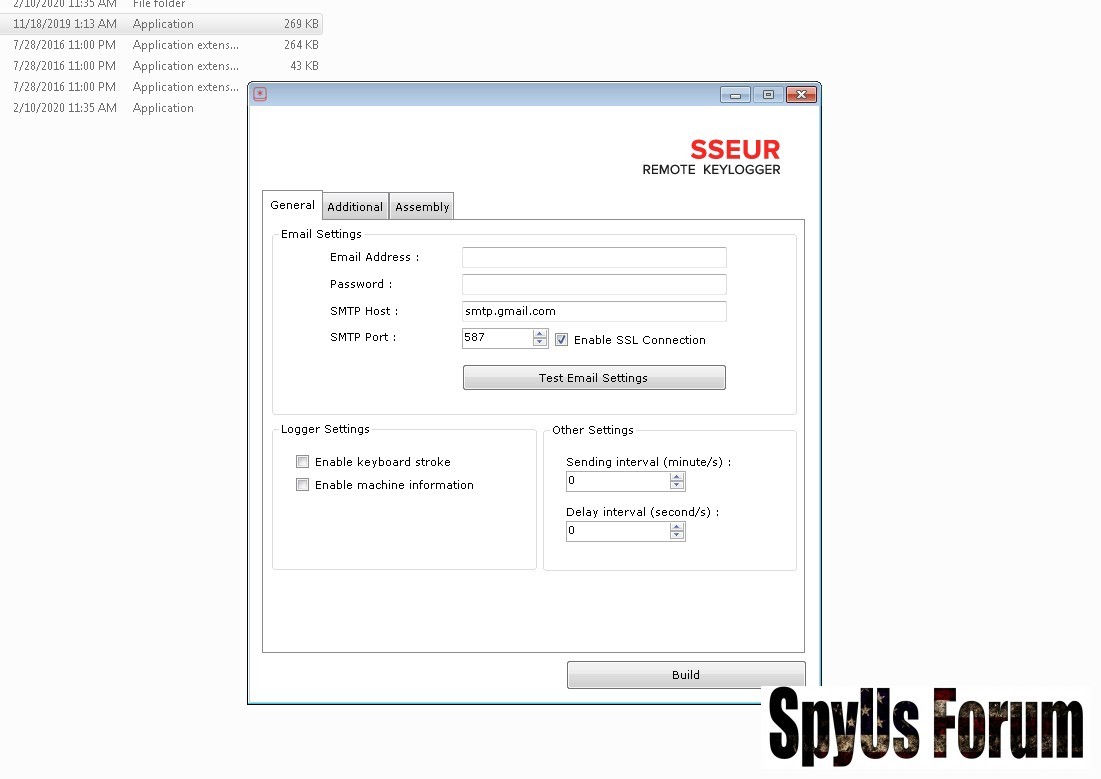Click the Email Address input field

tap(594, 258)
